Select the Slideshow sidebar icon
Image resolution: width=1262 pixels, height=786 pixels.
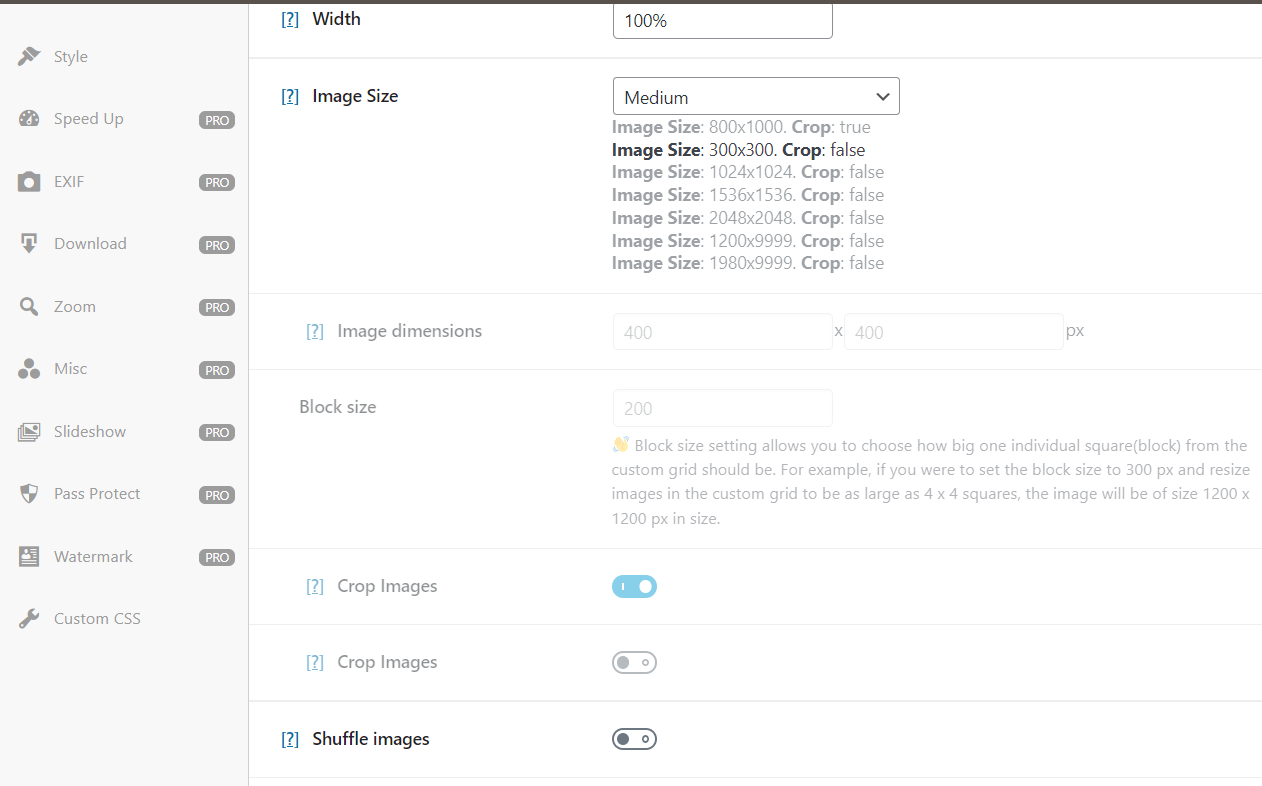coord(27,431)
